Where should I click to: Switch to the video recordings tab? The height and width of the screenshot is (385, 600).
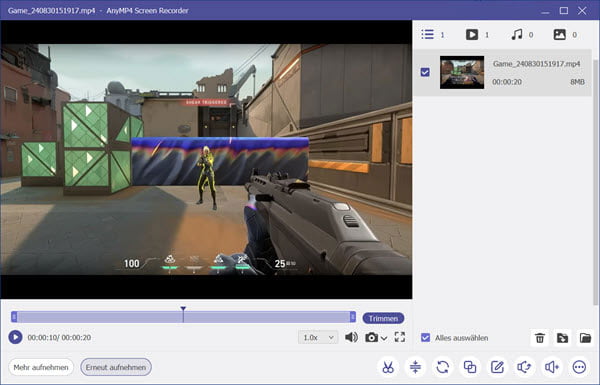pos(472,35)
